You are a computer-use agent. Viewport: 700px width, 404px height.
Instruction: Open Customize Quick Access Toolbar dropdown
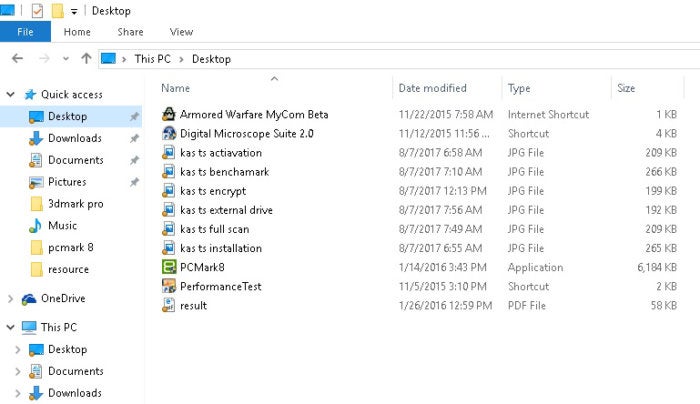pyautogui.click(x=74, y=12)
